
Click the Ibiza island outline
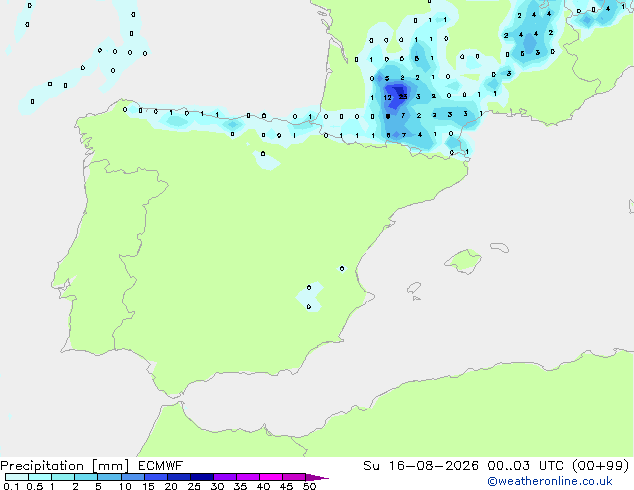tap(414, 289)
